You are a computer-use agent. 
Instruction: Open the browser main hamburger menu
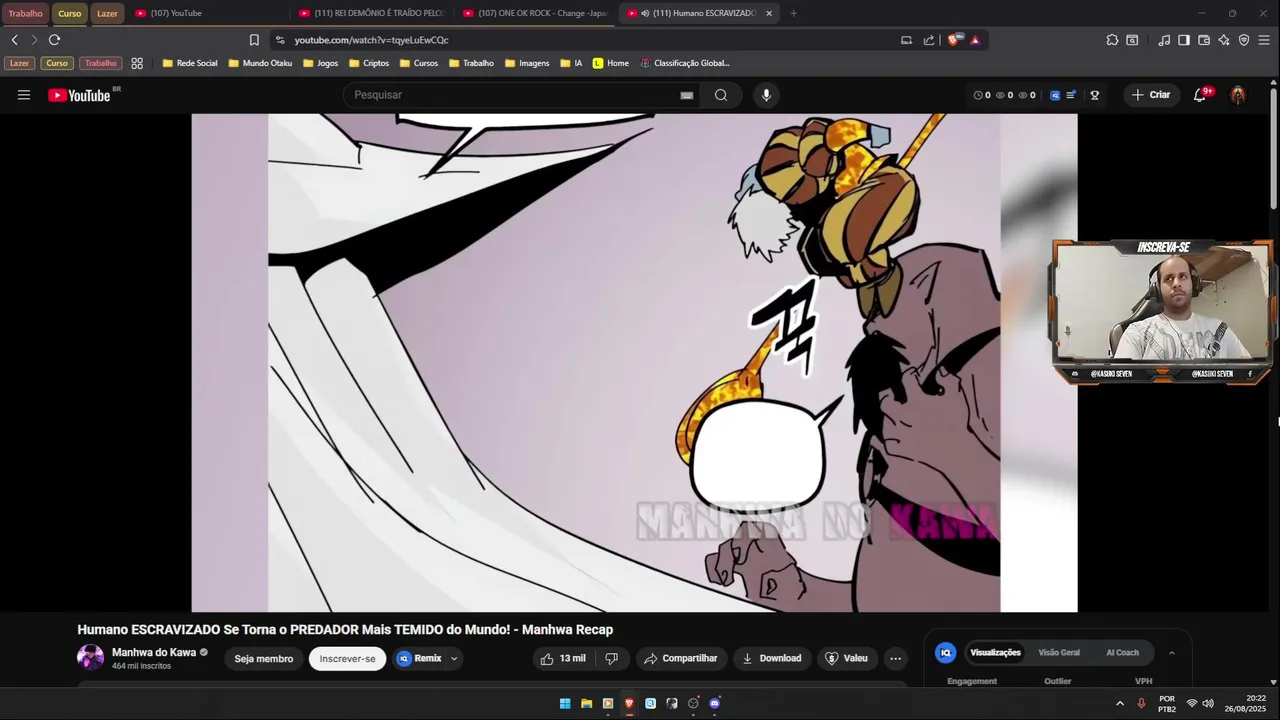[x=1265, y=40]
